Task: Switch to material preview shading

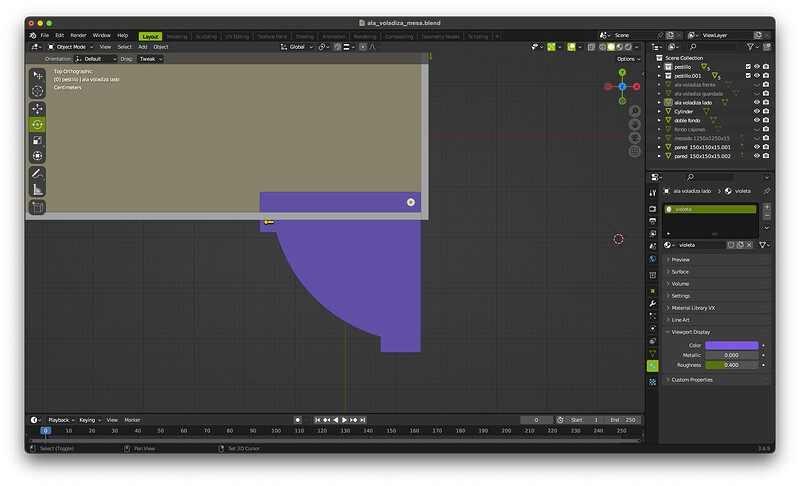Action: (x=619, y=47)
